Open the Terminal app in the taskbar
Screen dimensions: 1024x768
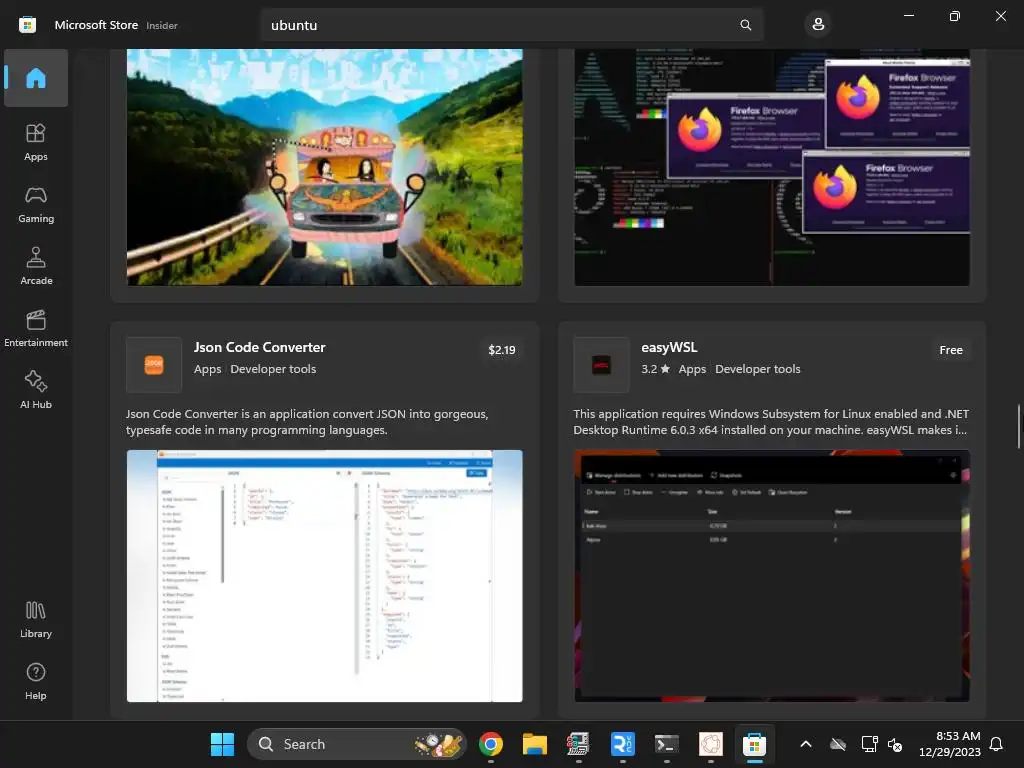click(x=666, y=744)
